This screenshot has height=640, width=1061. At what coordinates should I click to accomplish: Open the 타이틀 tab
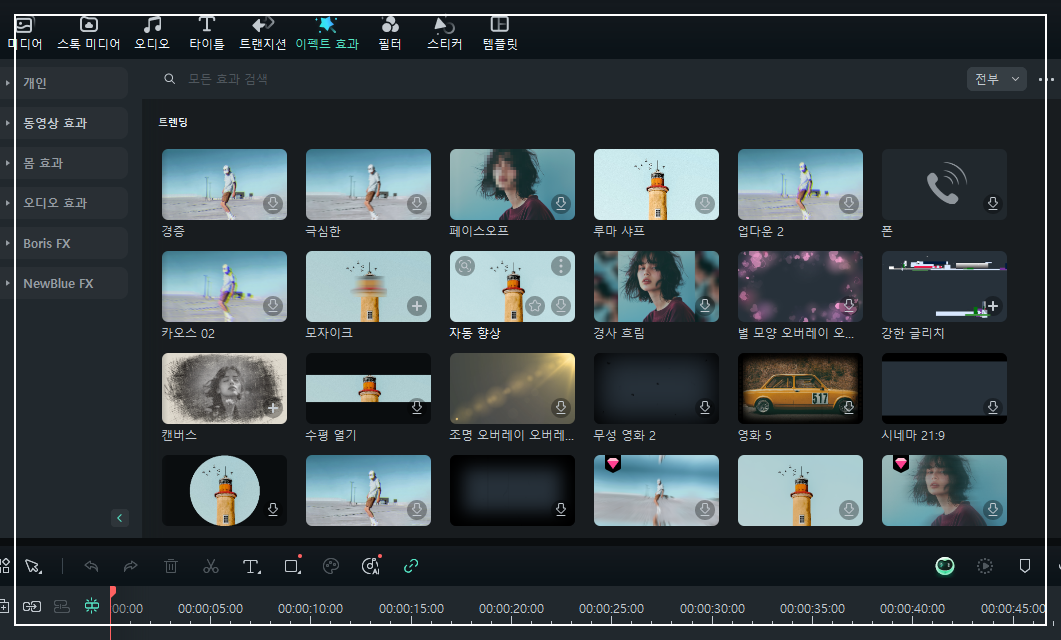point(206,34)
